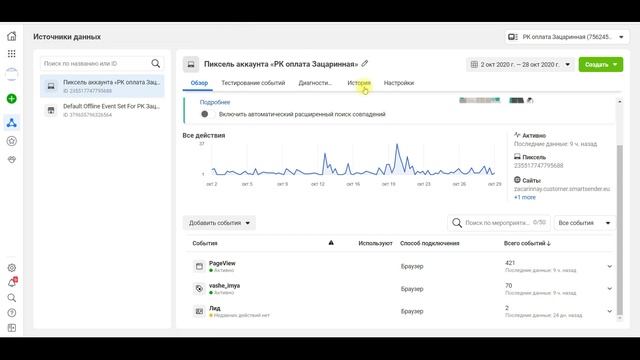Switch to the Диагностика tab
Image resolution: width=640 pixels, height=360 pixels.
(315, 83)
